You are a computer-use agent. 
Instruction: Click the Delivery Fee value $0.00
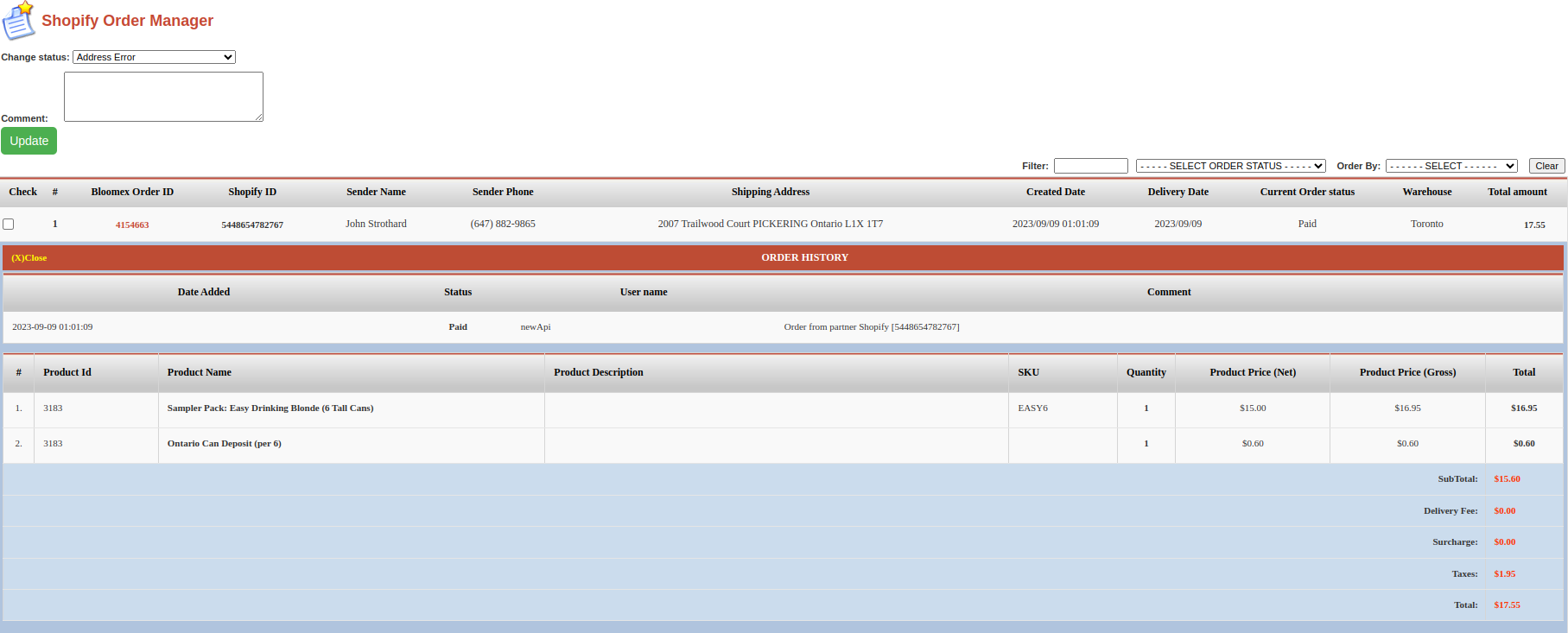1504,510
